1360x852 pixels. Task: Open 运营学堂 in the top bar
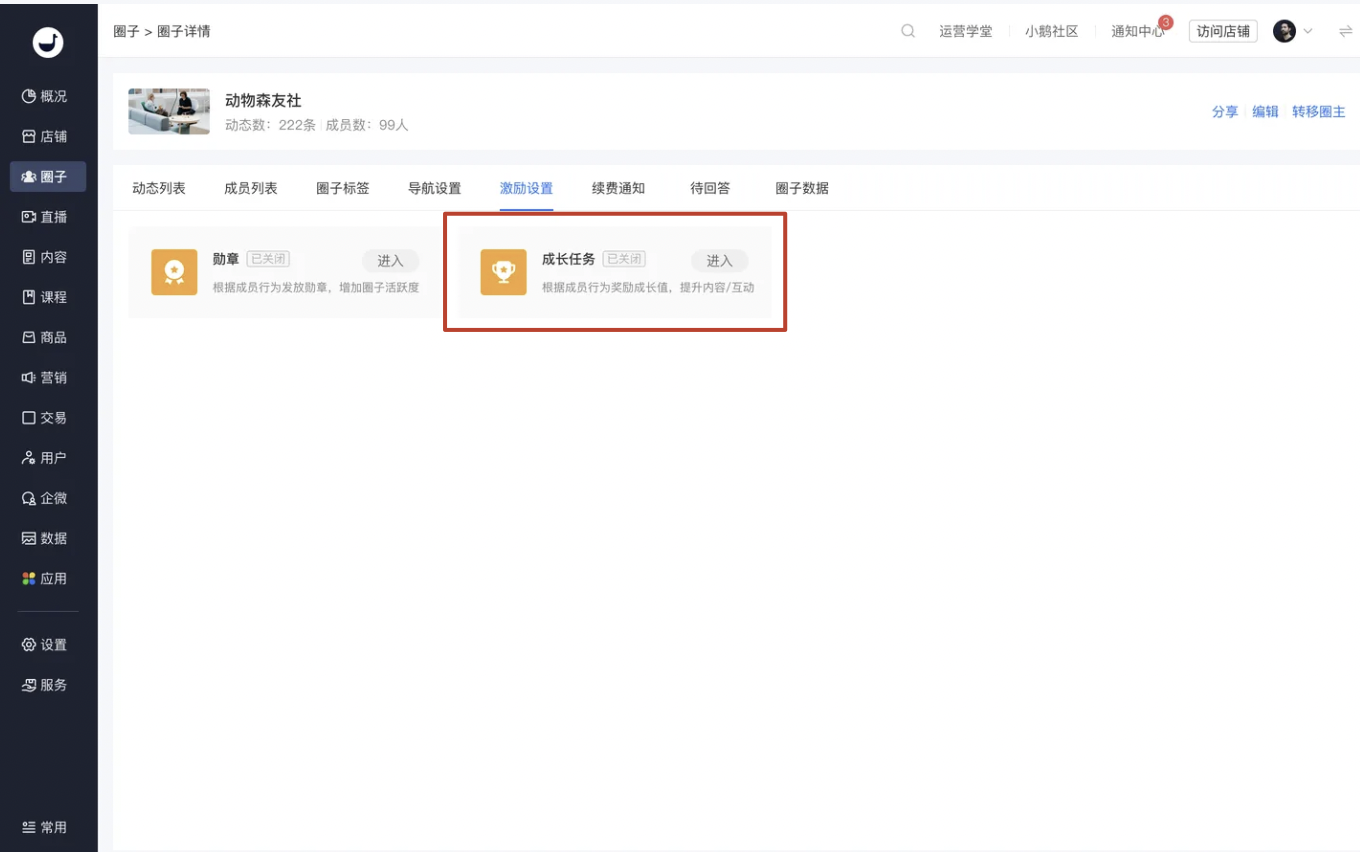(x=966, y=31)
